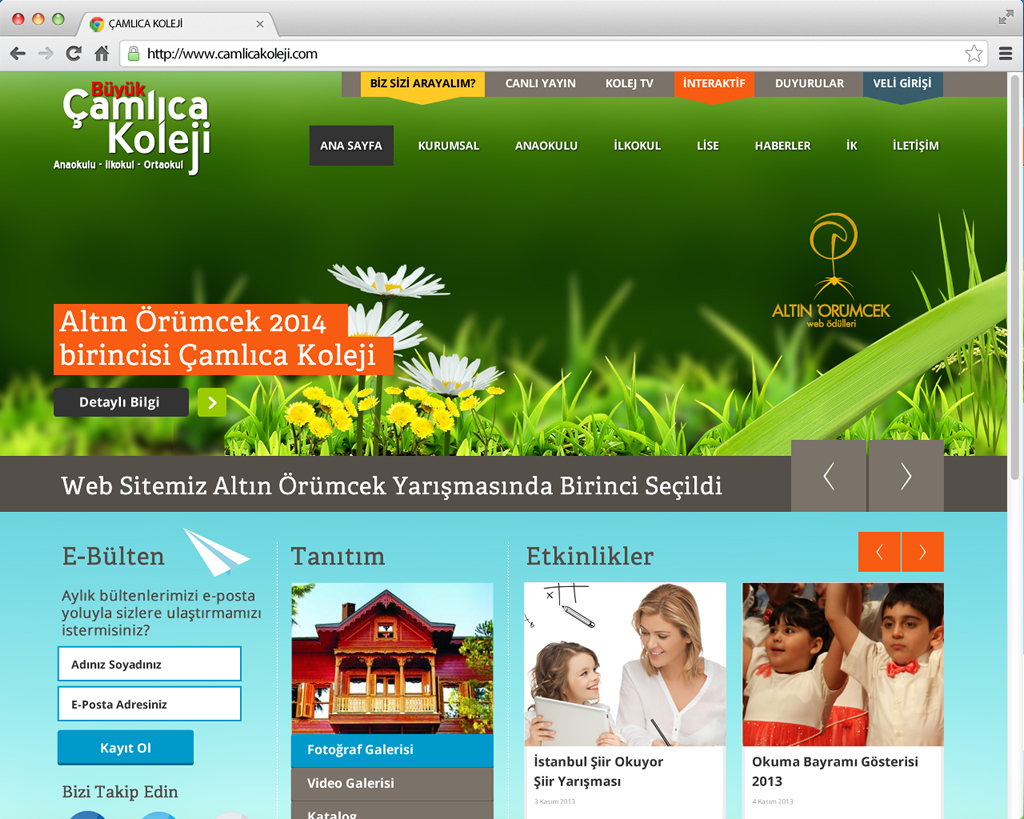Click the E-Bülten heading
This screenshot has height=819, width=1024.
pos(113,556)
